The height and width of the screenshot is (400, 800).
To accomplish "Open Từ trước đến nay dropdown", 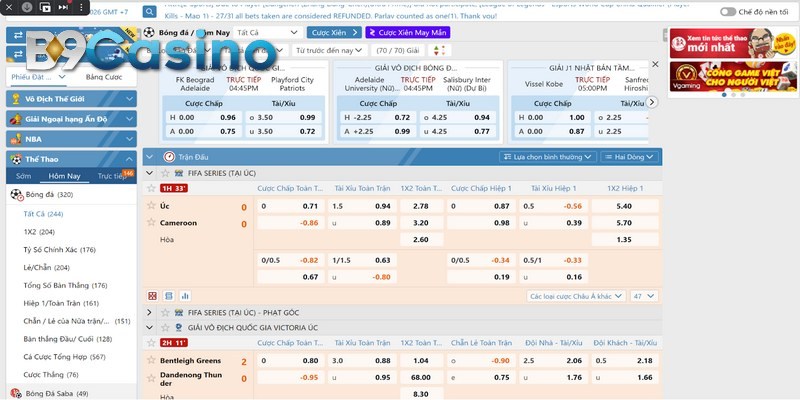I will click(329, 51).
